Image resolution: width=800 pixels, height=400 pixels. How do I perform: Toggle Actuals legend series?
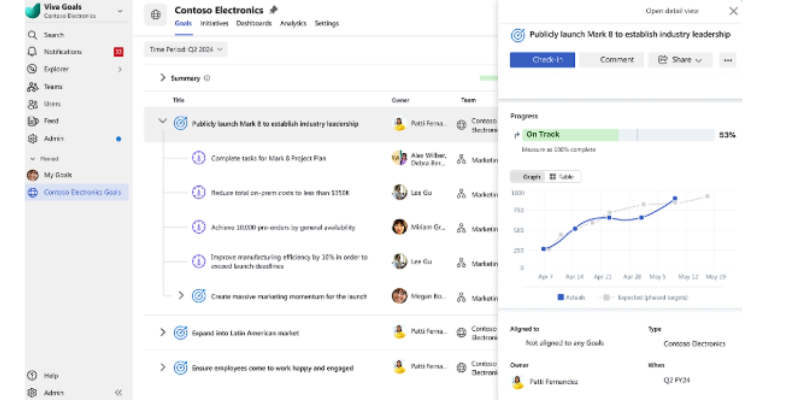[x=571, y=297]
